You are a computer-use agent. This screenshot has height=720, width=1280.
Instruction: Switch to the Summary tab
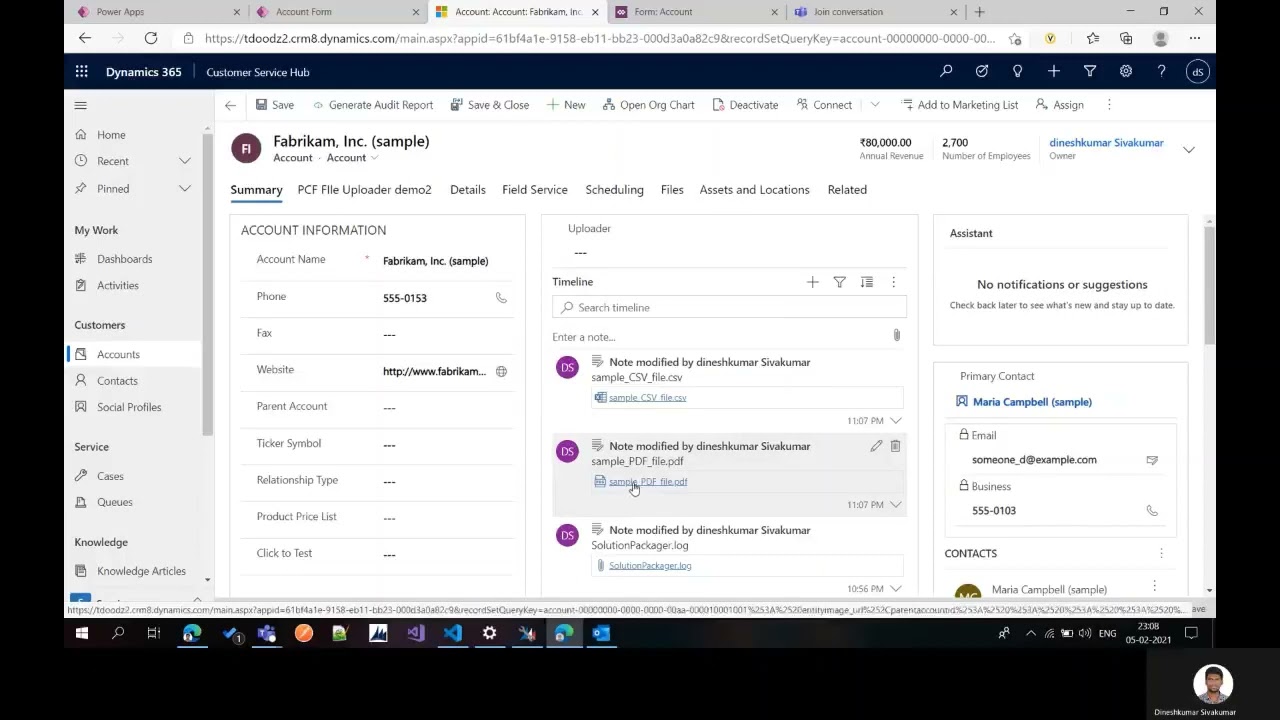256,190
